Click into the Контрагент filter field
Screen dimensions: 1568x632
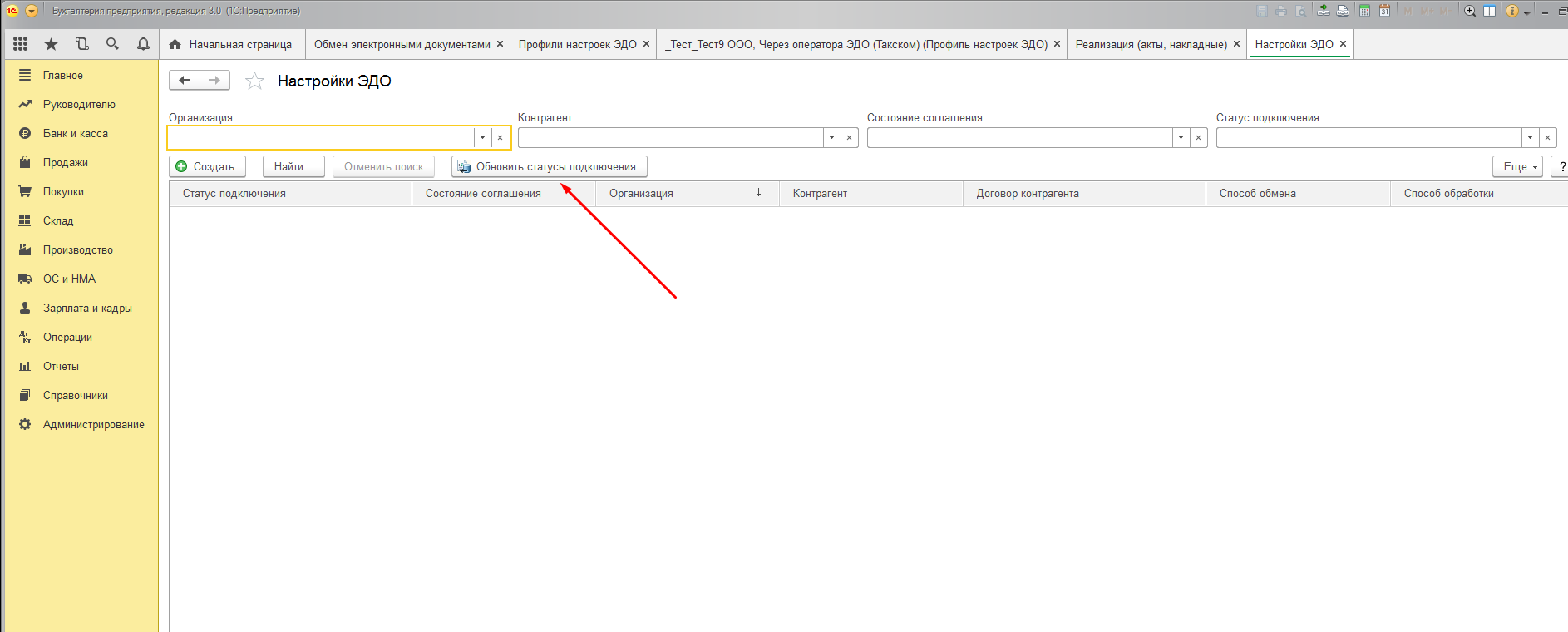pos(670,137)
